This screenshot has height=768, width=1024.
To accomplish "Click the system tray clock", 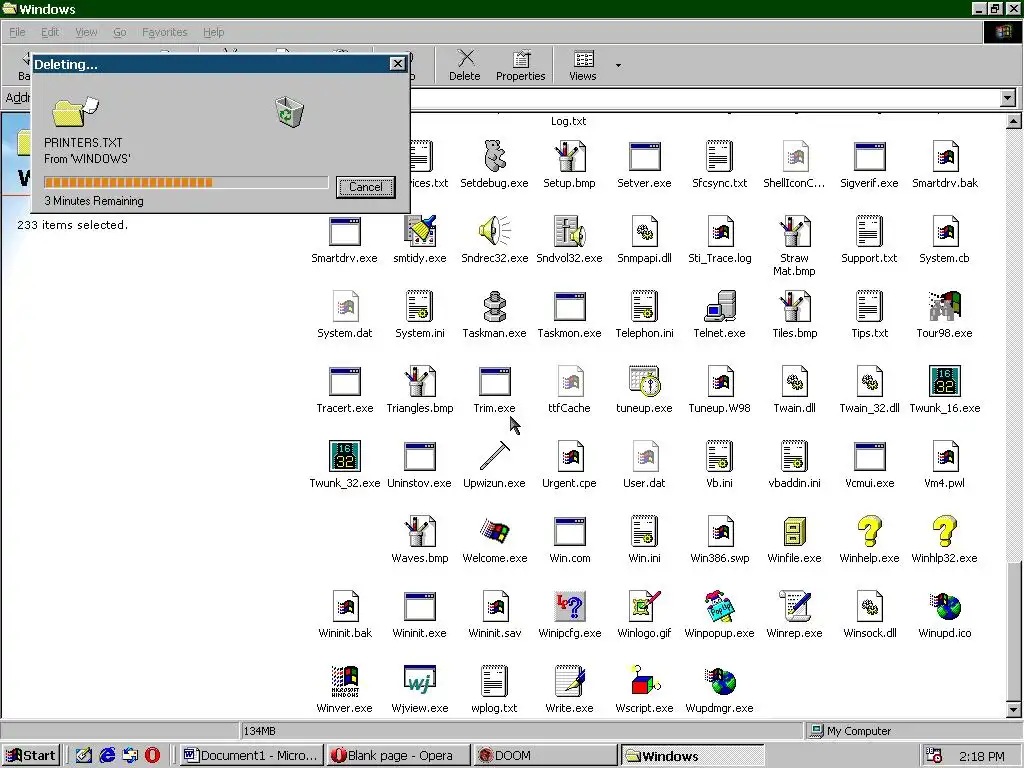I will (982, 756).
